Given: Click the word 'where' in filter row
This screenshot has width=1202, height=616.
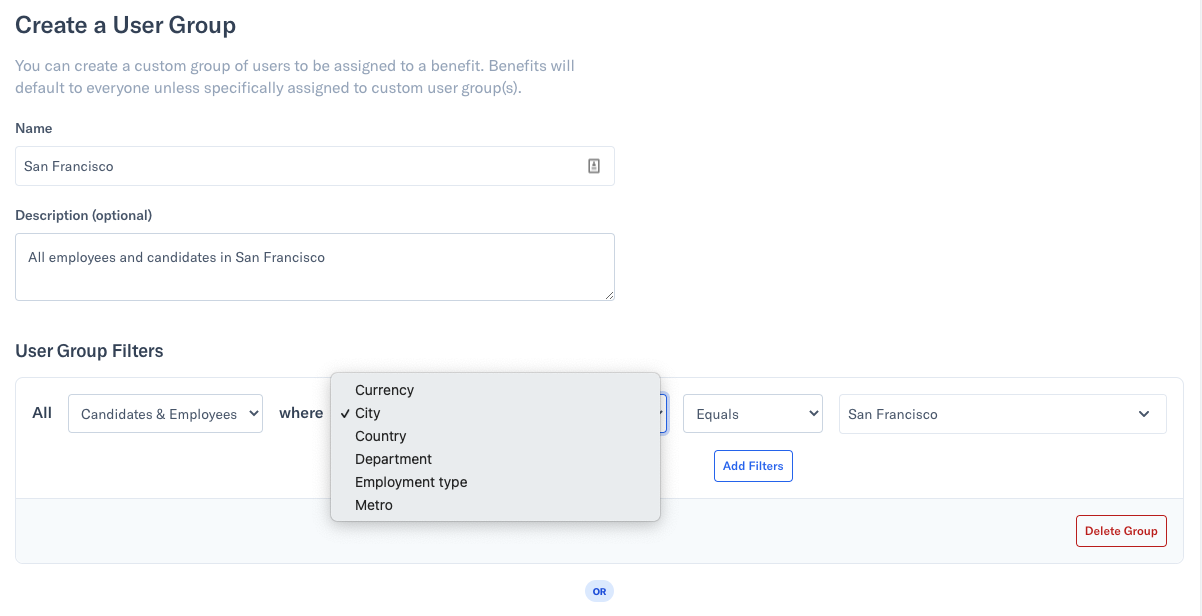Looking at the screenshot, I should tap(301, 413).
